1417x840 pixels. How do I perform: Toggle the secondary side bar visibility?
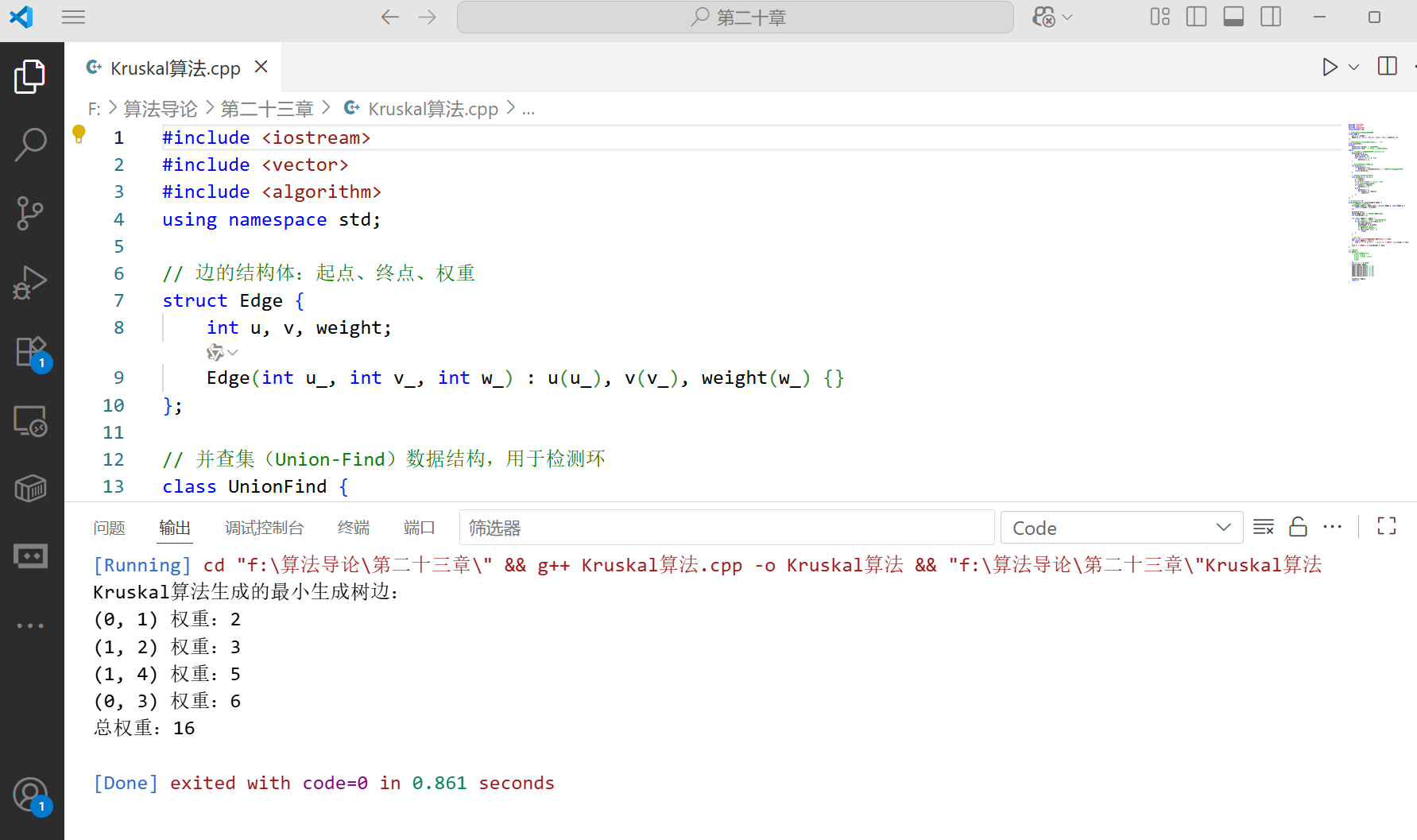point(1271,17)
